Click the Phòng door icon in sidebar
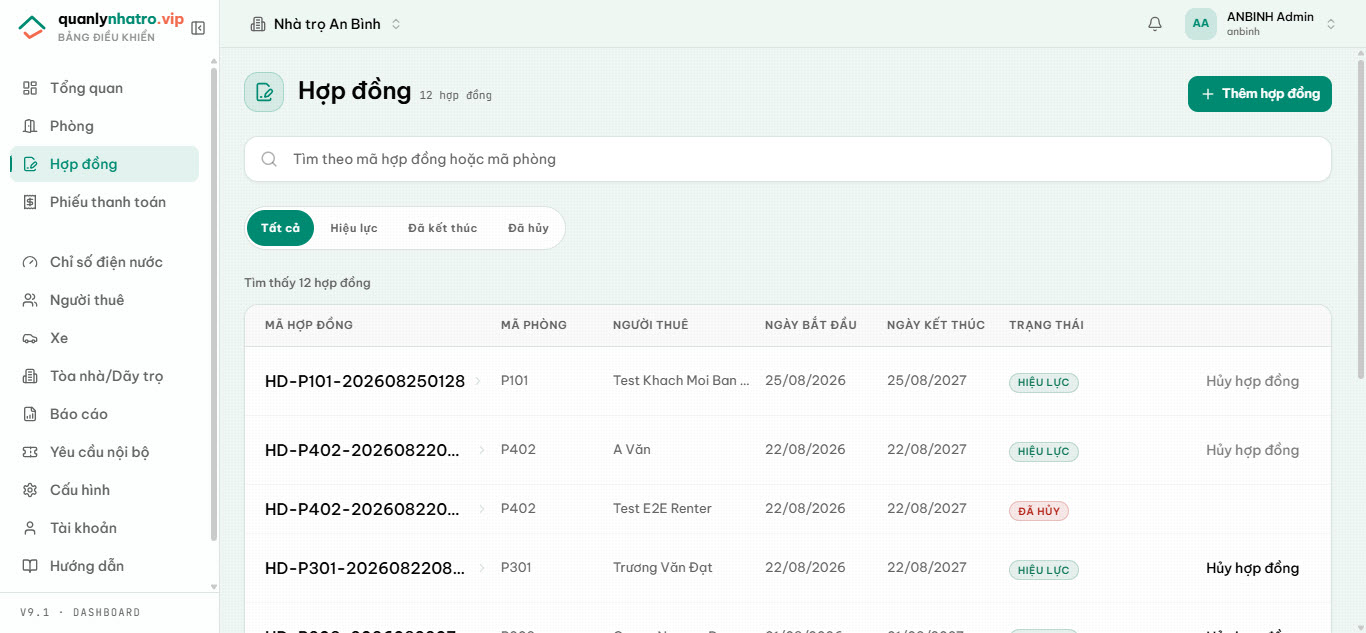 (30, 126)
